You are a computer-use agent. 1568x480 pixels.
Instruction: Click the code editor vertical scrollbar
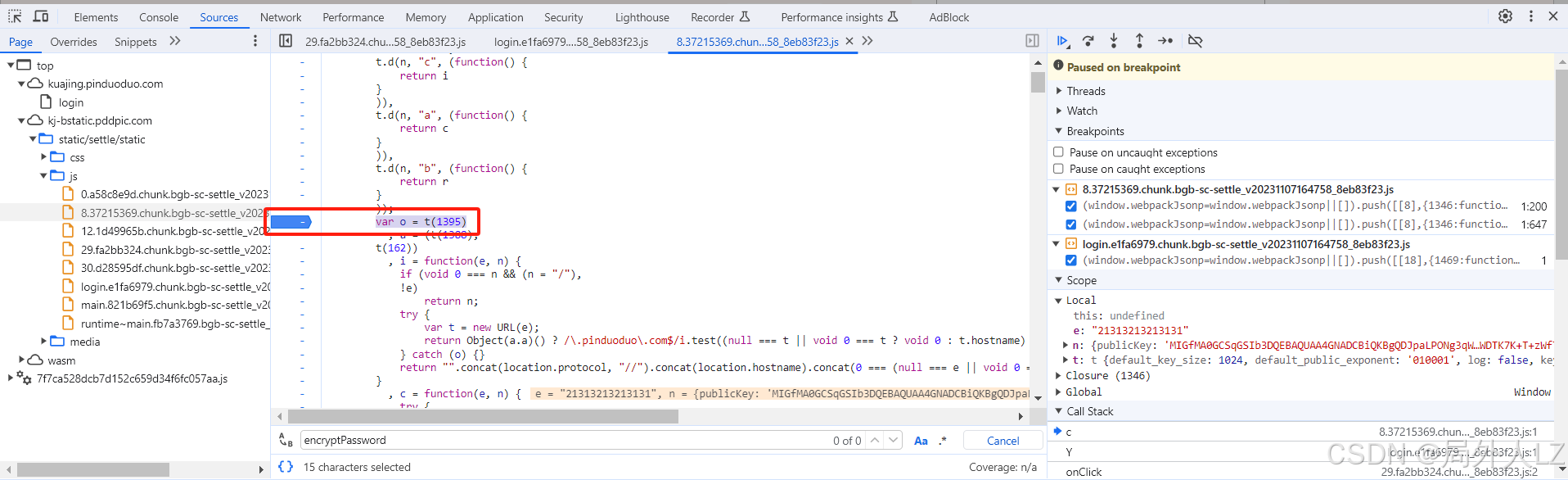[x=1038, y=82]
